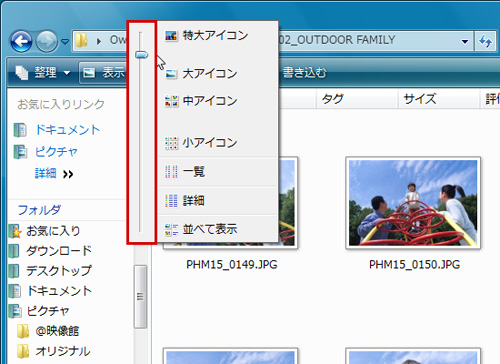
Task: Open the address bar history dropdown arrow
Action: pos(465,42)
